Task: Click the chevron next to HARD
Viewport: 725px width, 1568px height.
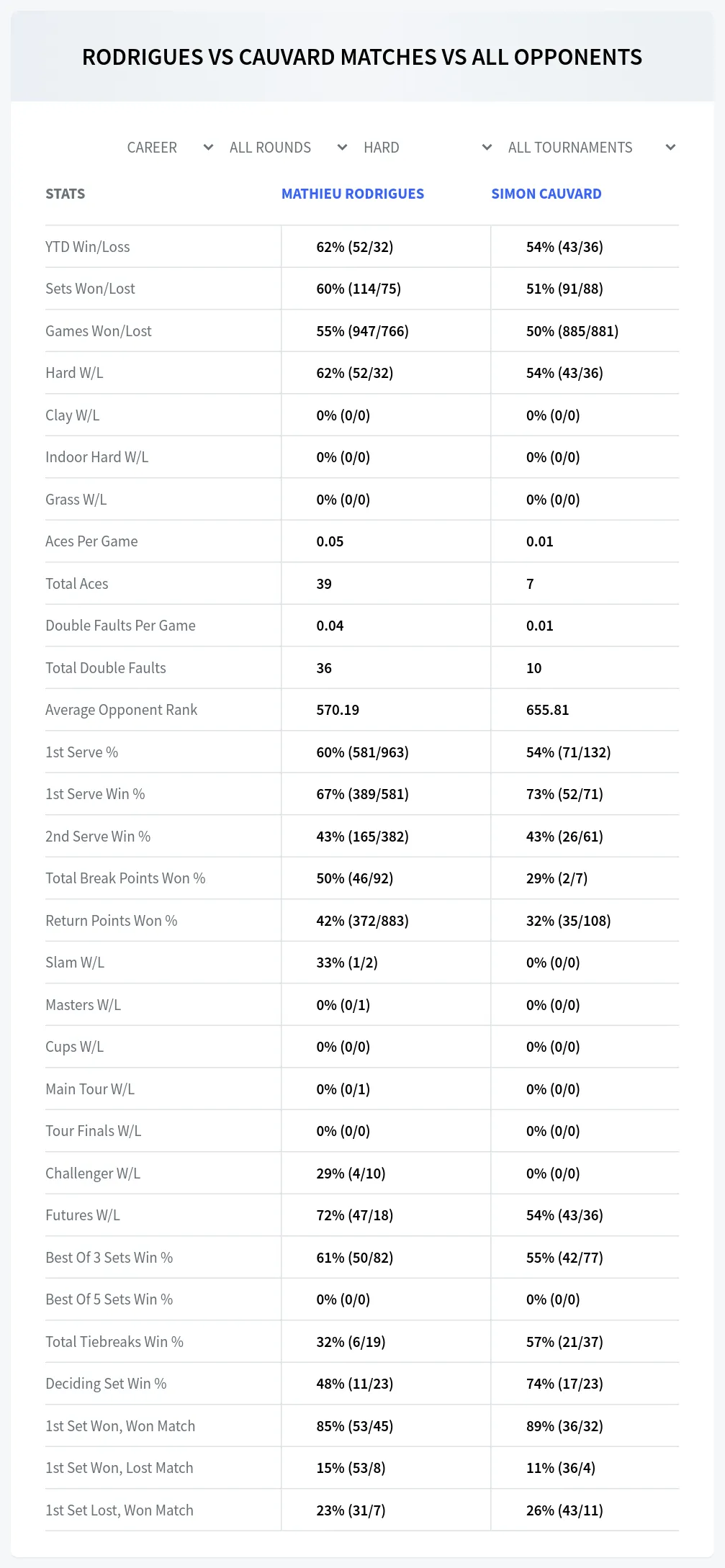Action: [487, 148]
